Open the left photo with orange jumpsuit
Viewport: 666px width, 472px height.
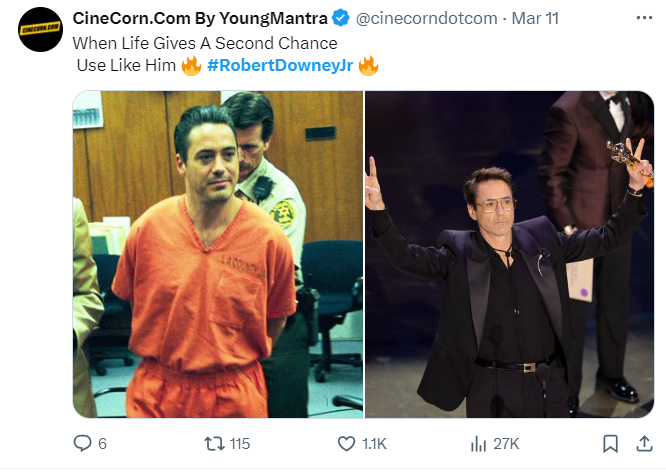coord(218,254)
